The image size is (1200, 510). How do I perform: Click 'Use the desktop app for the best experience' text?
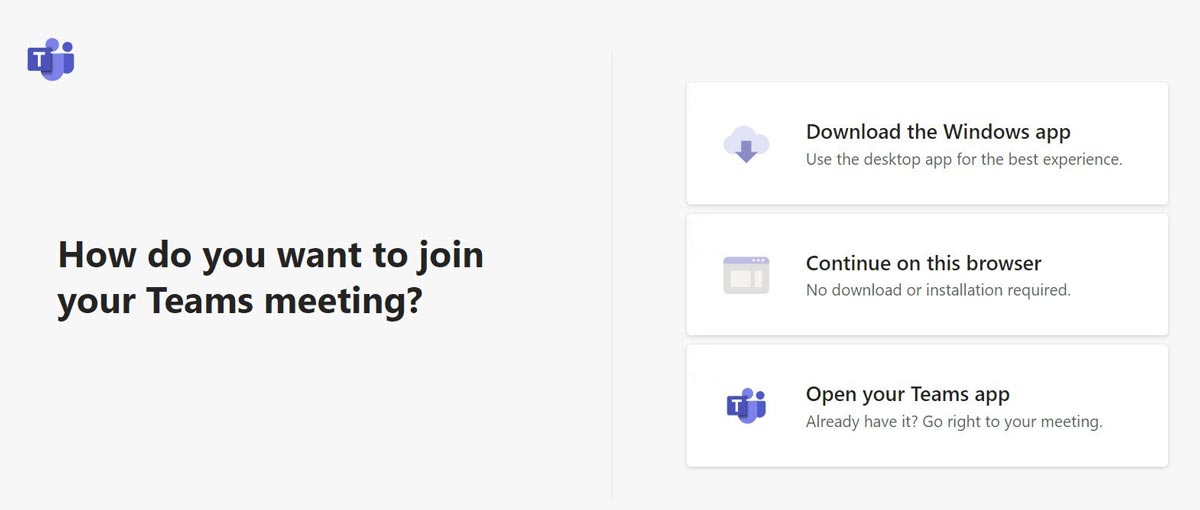point(964,159)
